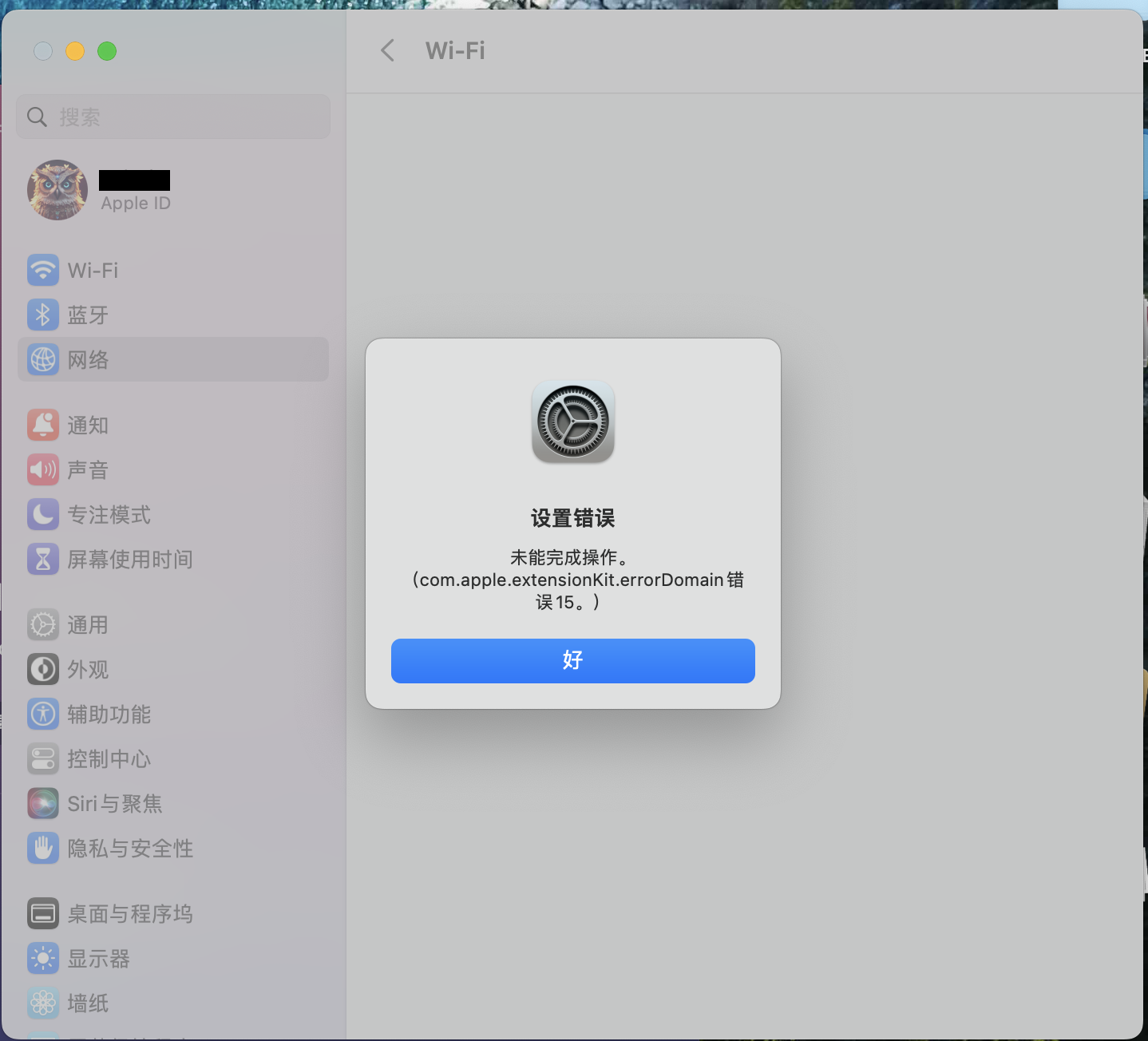This screenshot has height=1041, width=1148.
Task: Open 声音 sound settings
Action: pos(173,469)
